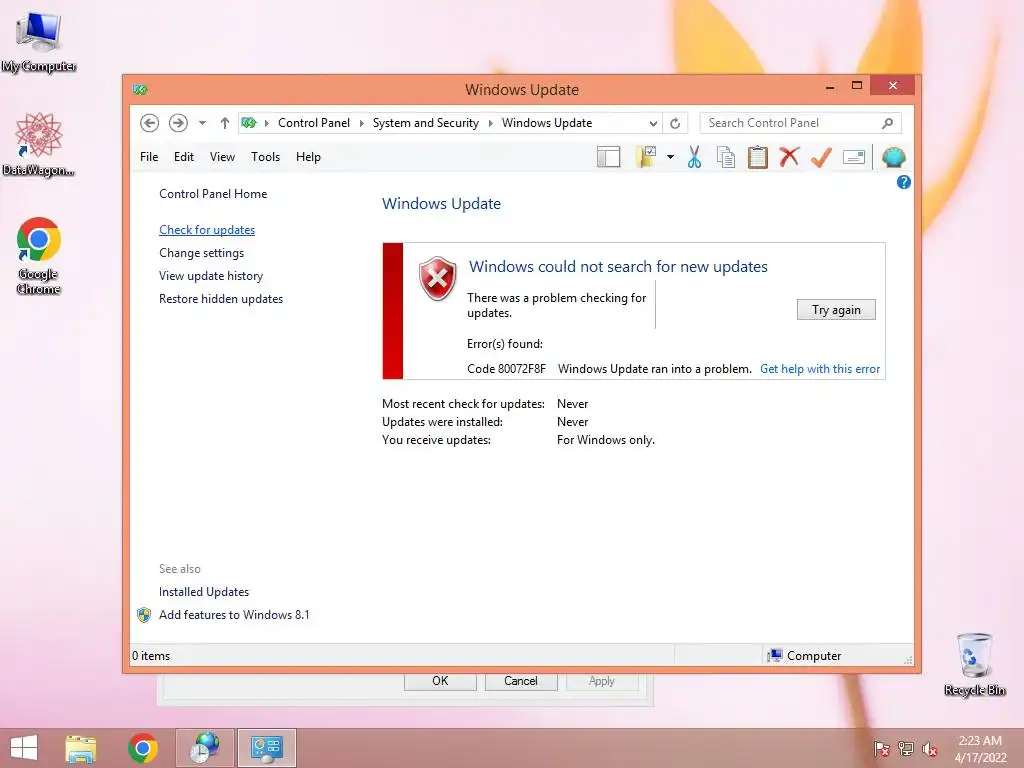
Task: Click the red Delete X icon
Action: [x=789, y=157]
